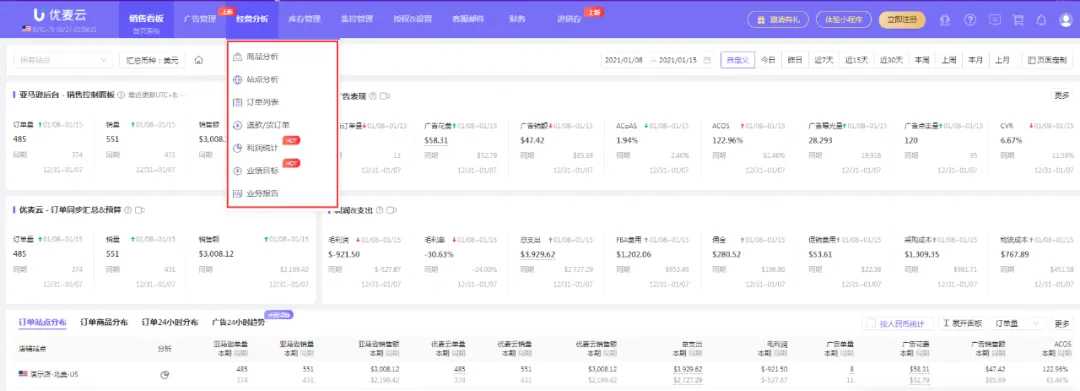
Task: Open 广告管理 in top navigation
Action: [x=200, y=19]
